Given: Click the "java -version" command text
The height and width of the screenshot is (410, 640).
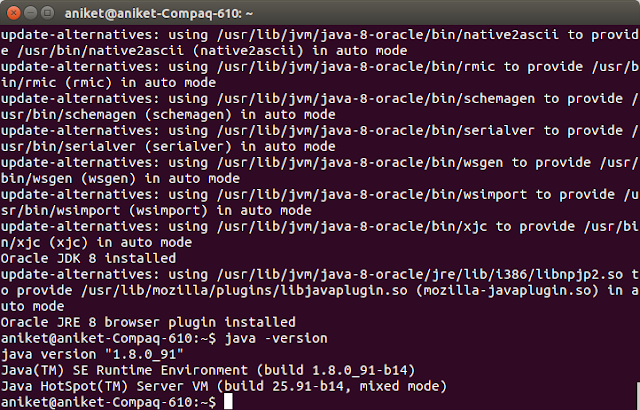Looking at the screenshot, I should tap(276, 338).
